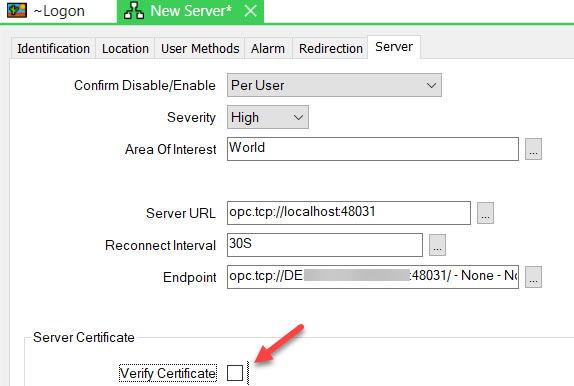Browse for Area Of Interest with ellipsis button
The height and width of the screenshot is (386, 574).
(x=533, y=149)
